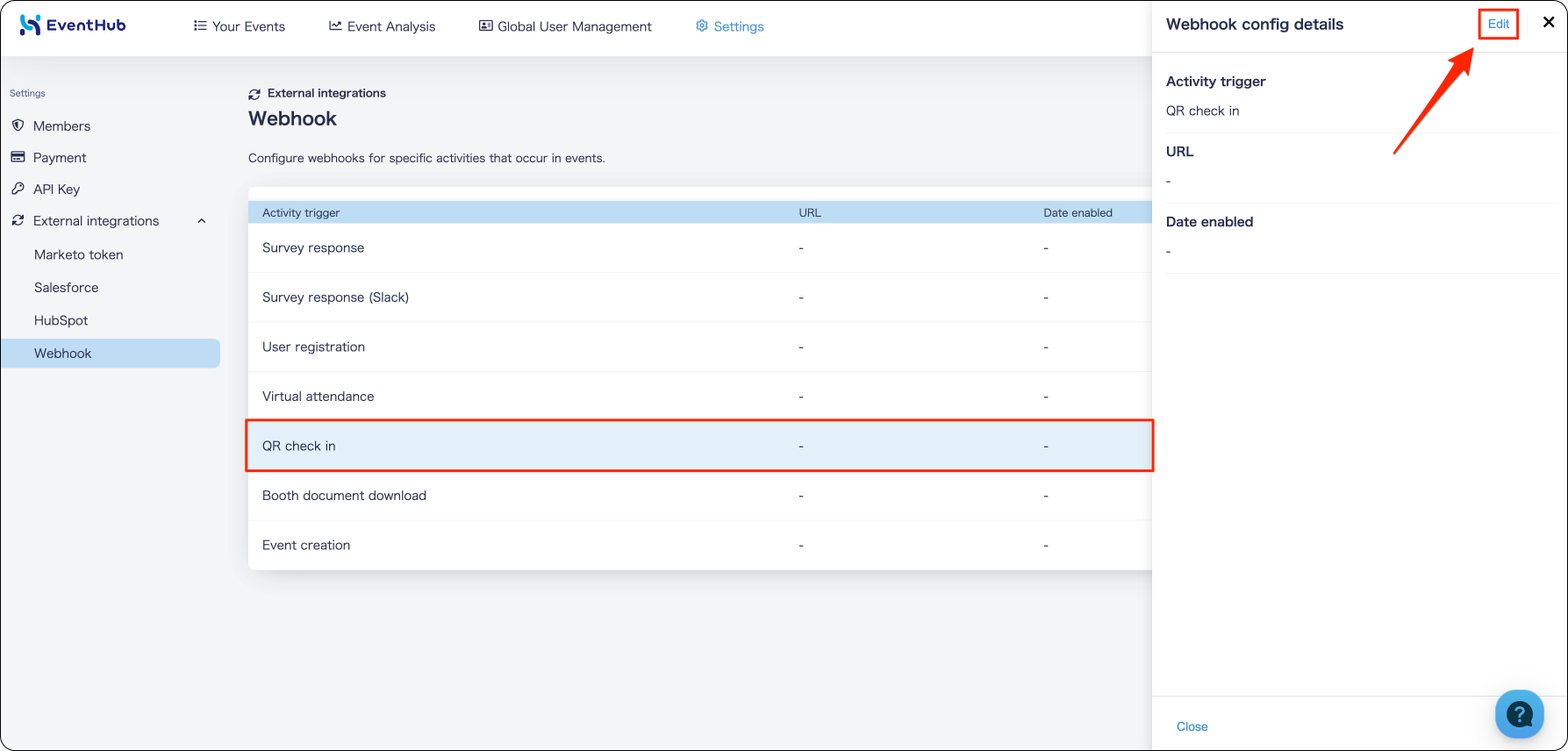The image size is (1568, 751).
Task: Click the Close link at panel bottom
Action: [1192, 726]
